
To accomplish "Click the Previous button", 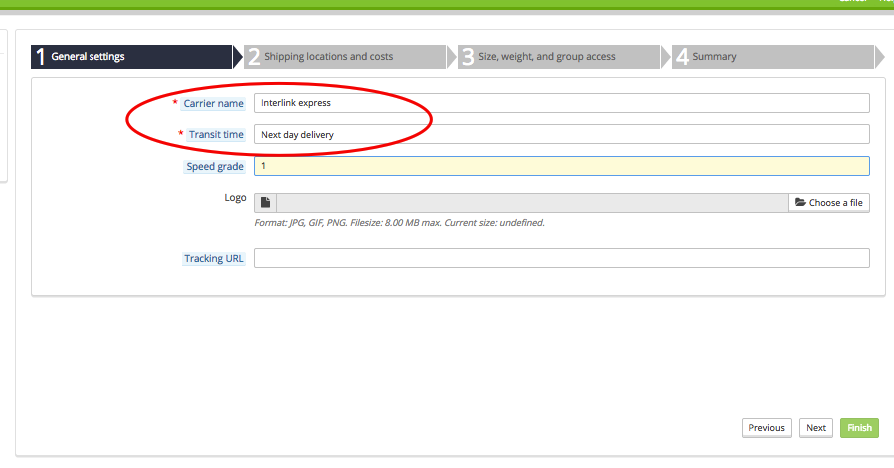I will coord(767,428).
